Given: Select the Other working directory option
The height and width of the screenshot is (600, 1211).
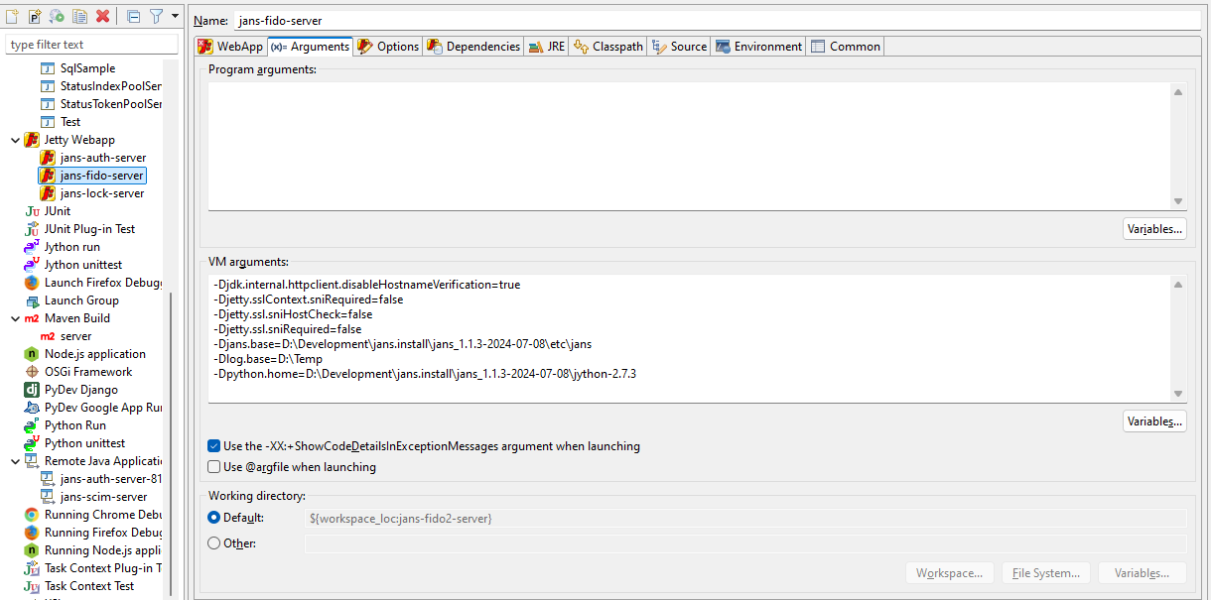Looking at the screenshot, I should point(214,543).
